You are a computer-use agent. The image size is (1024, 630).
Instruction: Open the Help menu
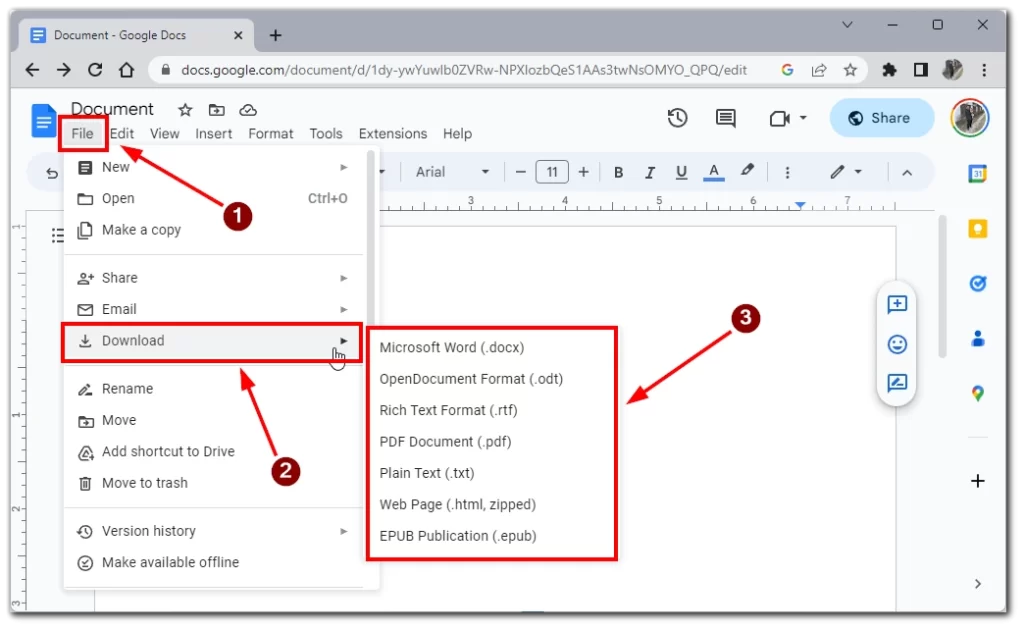click(457, 134)
